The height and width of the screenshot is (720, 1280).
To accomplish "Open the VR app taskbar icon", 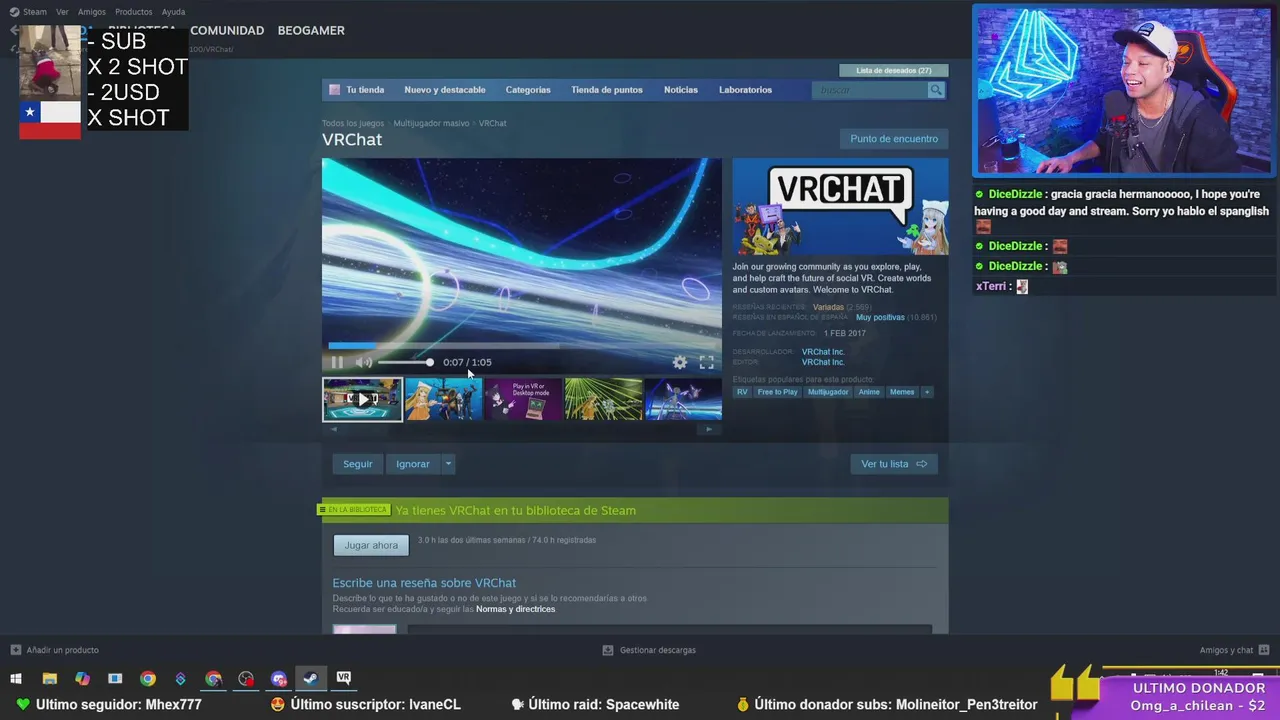I will (x=344, y=678).
